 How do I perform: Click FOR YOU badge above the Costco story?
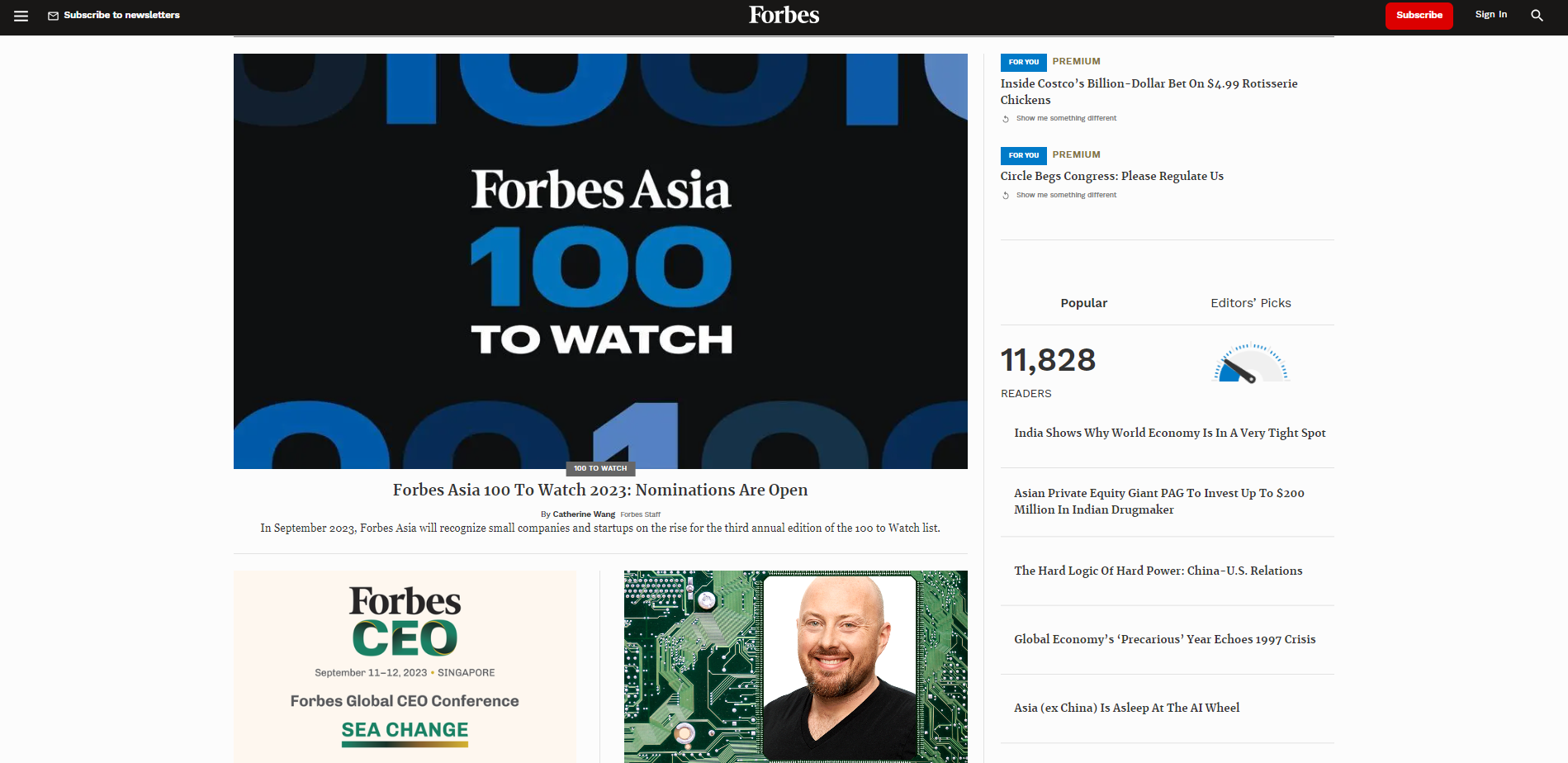click(1023, 62)
